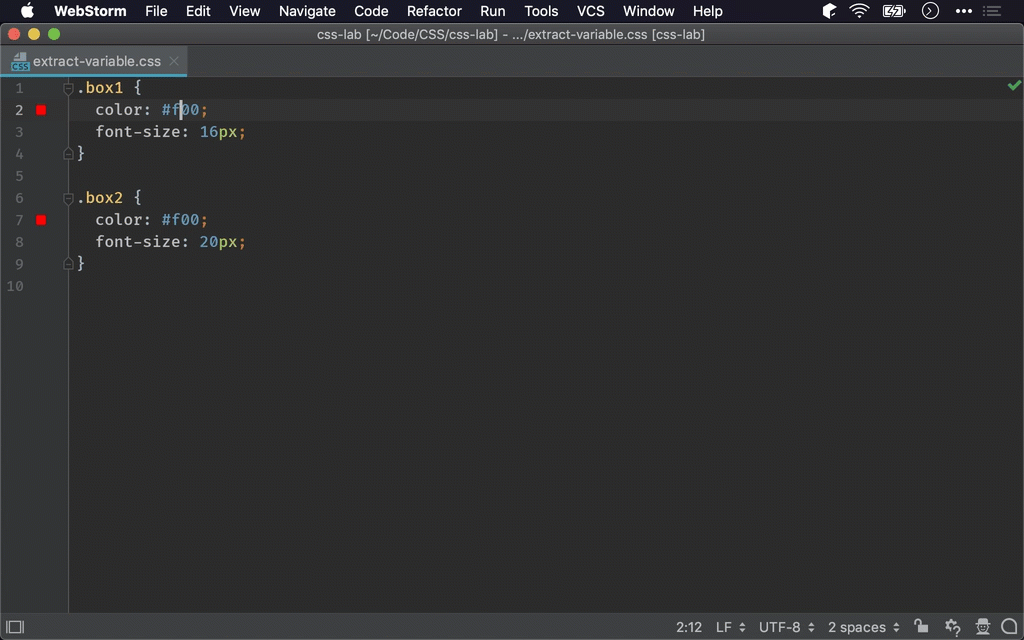Open the Refactor menu
This screenshot has width=1024, height=640.
(x=434, y=11)
